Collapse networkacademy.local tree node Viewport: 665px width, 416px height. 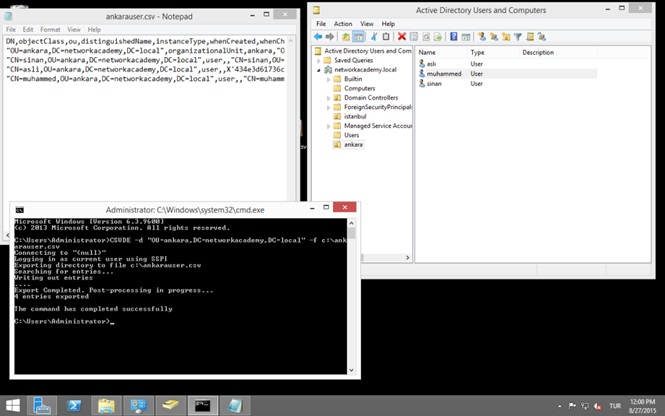pos(319,70)
